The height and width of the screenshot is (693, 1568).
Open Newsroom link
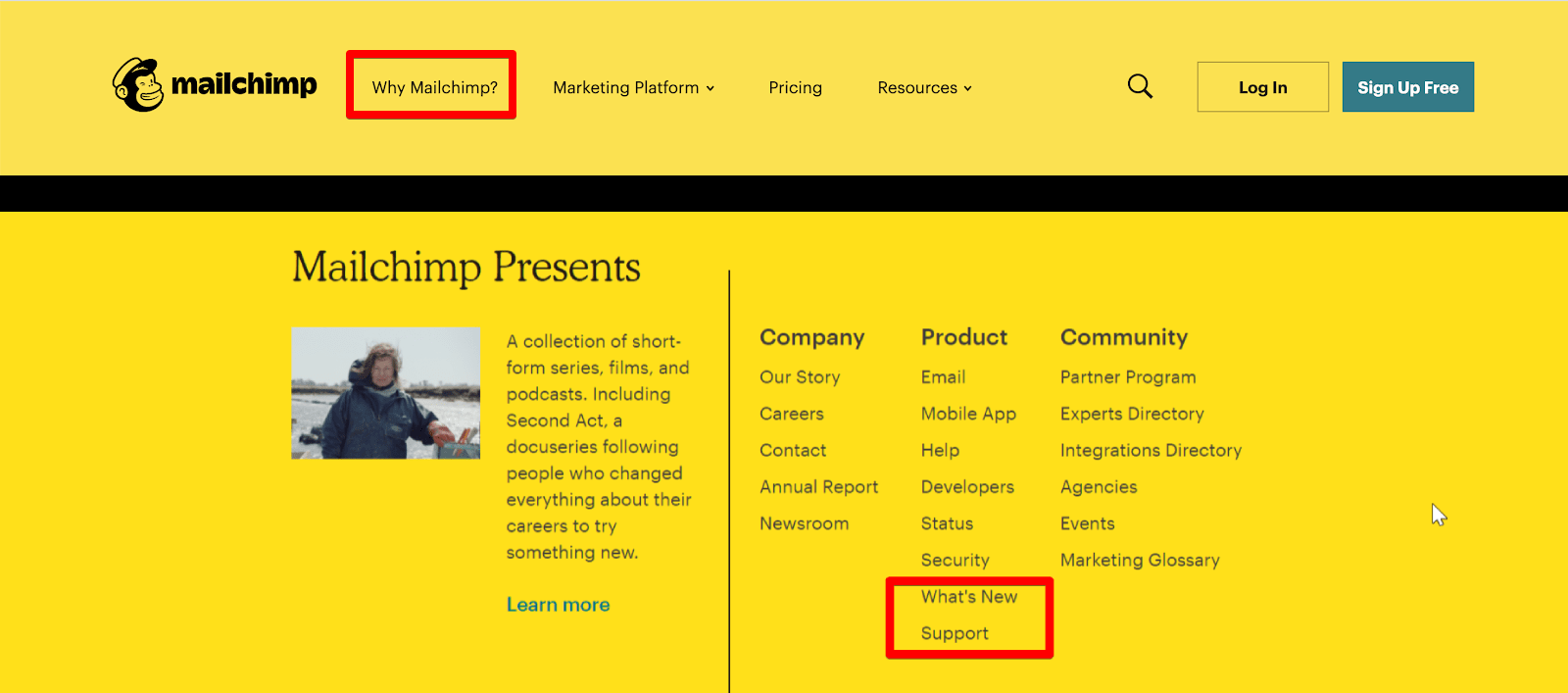click(804, 523)
